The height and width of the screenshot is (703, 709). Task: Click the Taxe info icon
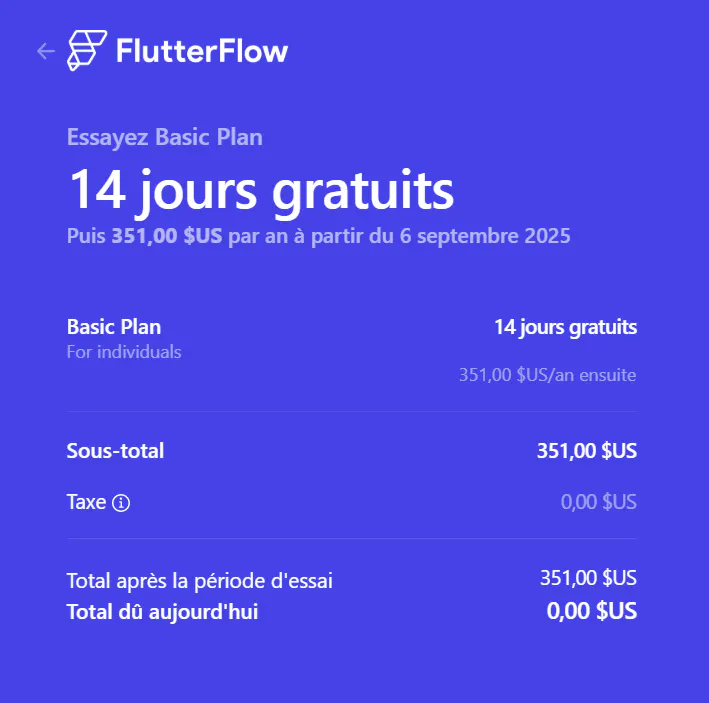[122, 503]
